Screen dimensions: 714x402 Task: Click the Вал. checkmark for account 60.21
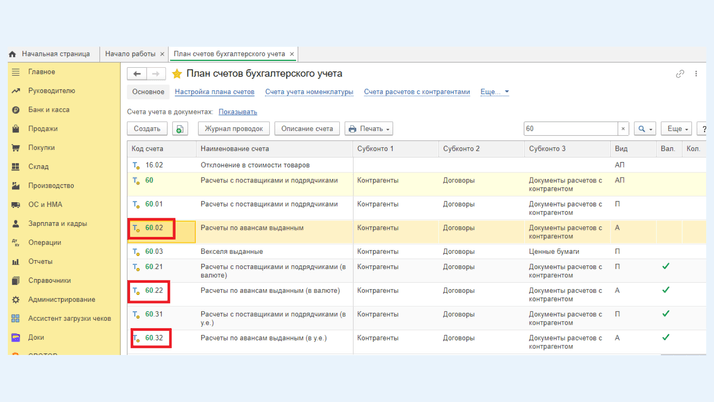click(x=666, y=267)
